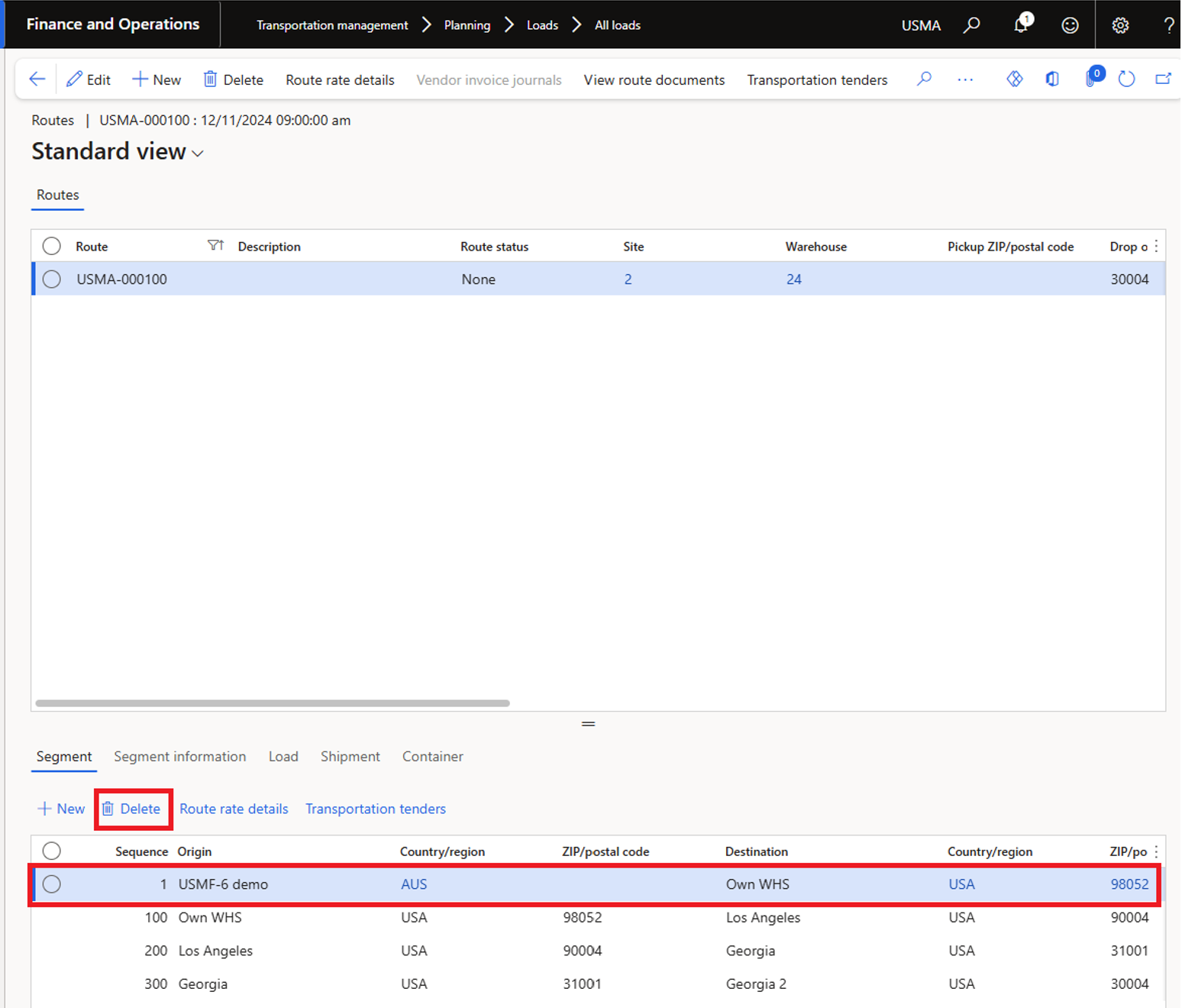The height and width of the screenshot is (1008, 1182).
Task: Click the Route status column header
Action: [x=495, y=247]
